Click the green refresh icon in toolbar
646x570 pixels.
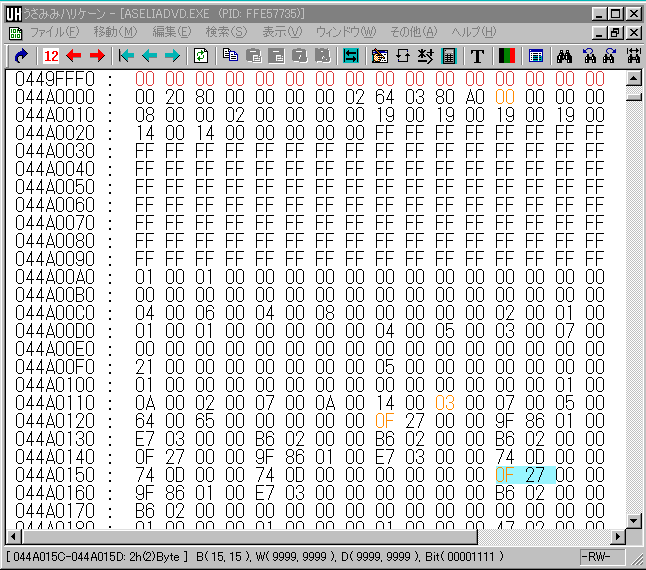[201, 56]
